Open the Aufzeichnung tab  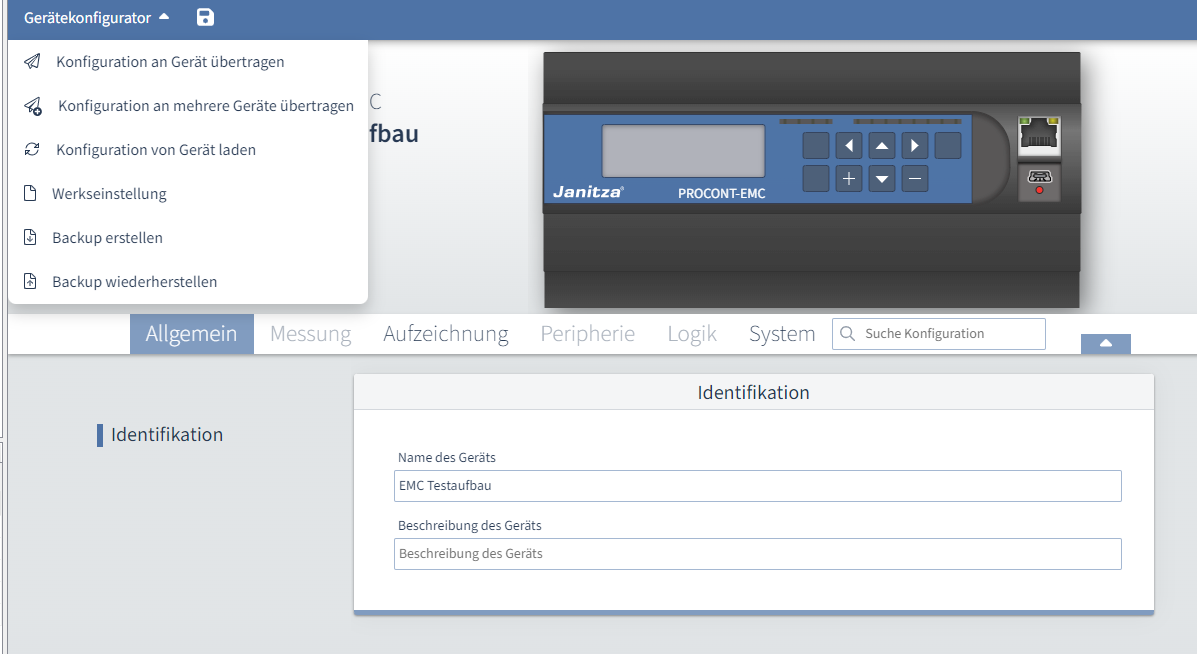pos(445,333)
